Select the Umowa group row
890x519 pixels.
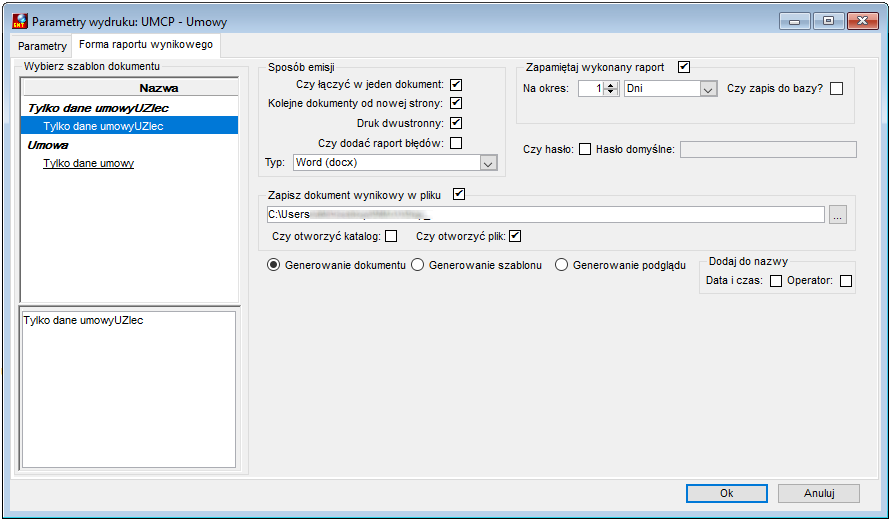[x=48, y=145]
